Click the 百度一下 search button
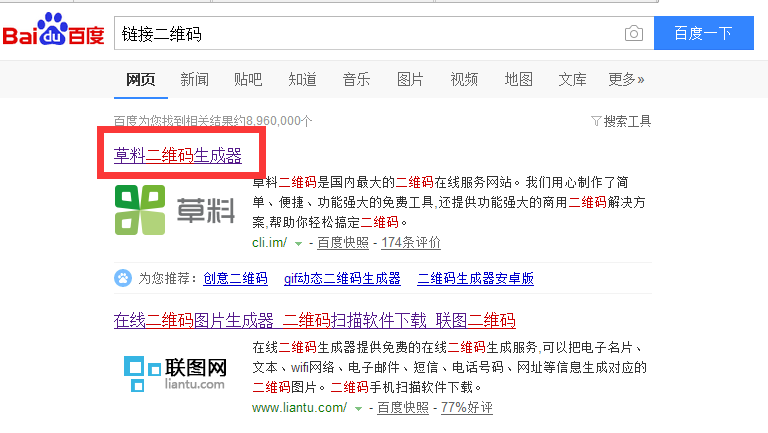 point(704,33)
